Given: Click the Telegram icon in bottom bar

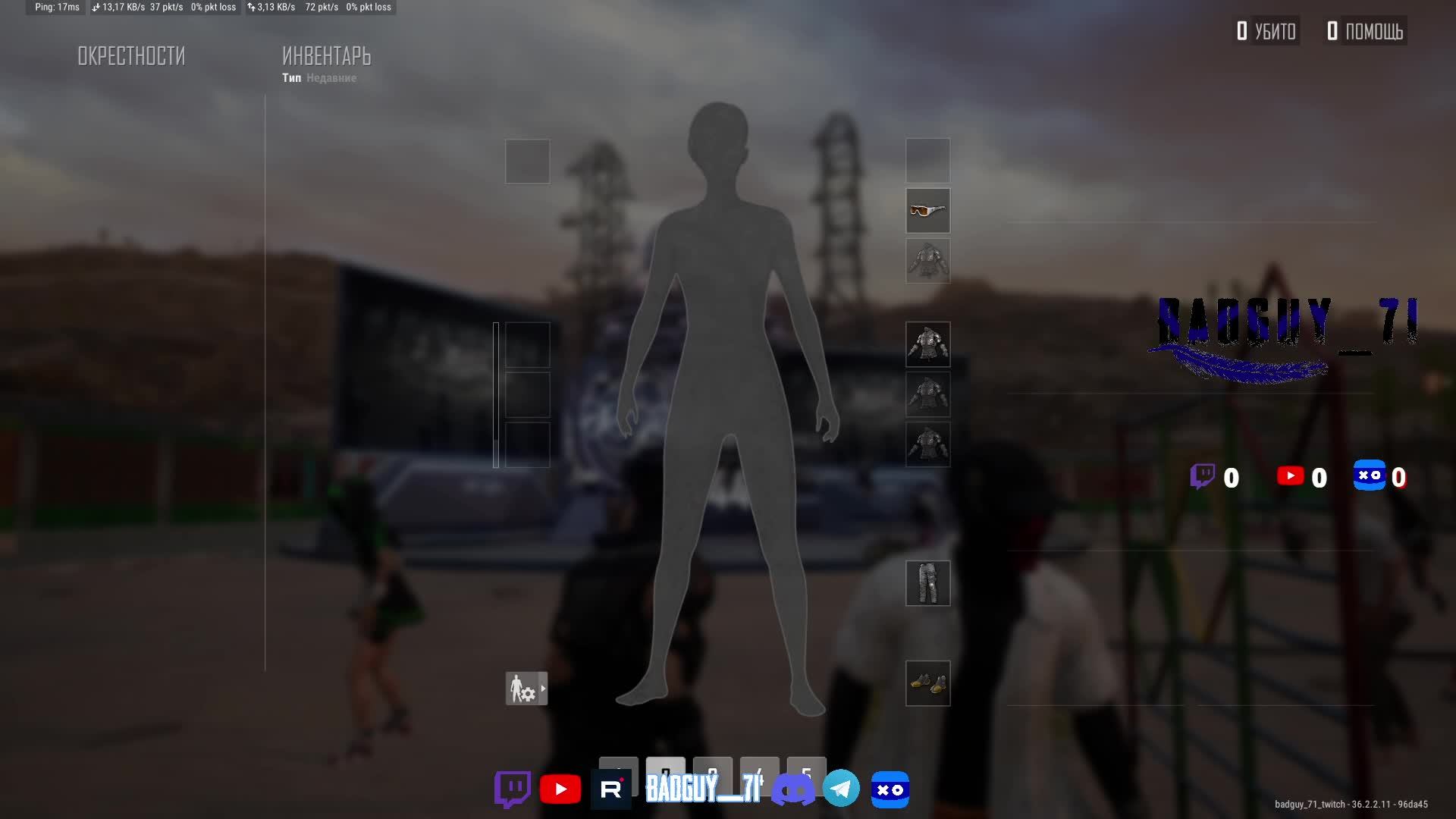Looking at the screenshot, I should pos(841,789).
